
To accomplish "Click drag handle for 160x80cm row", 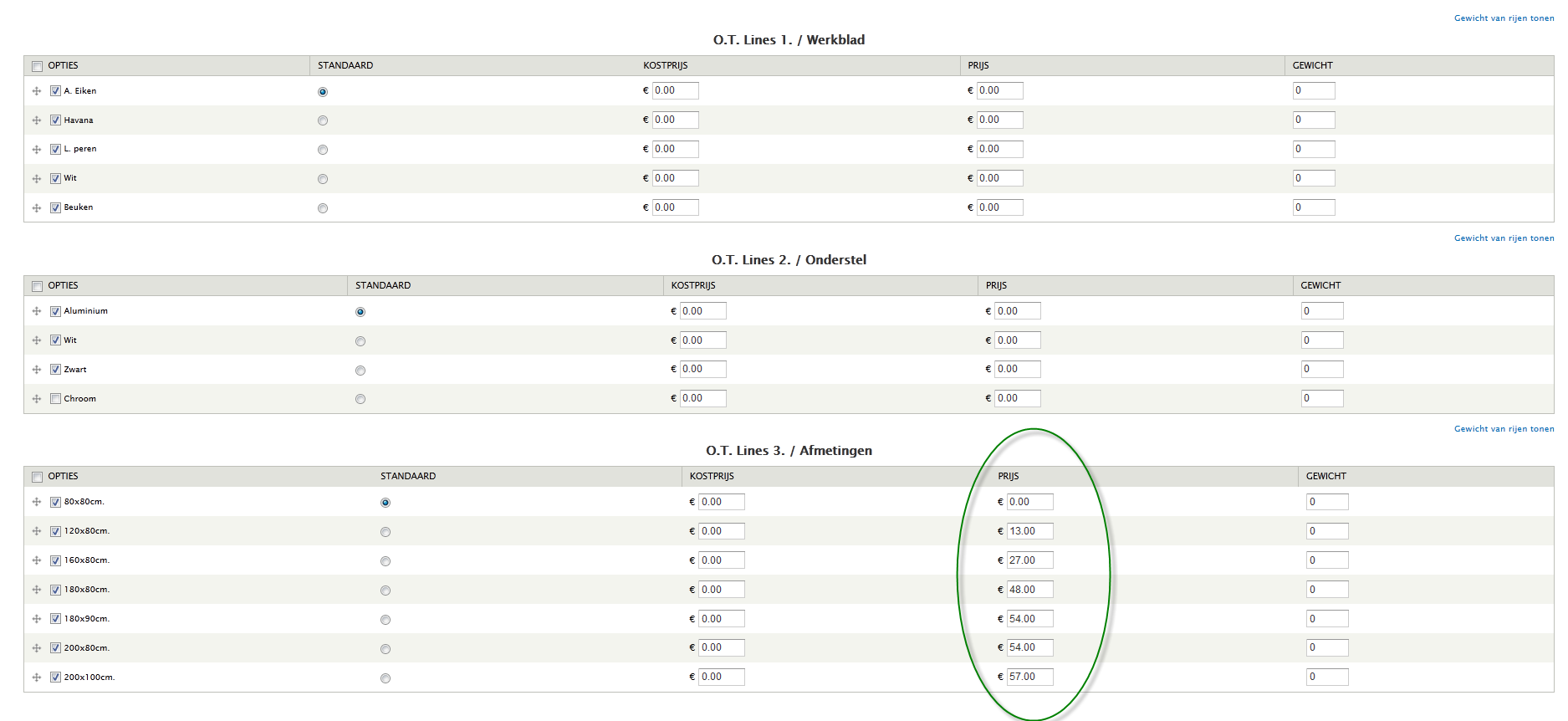I will [x=37, y=560].
